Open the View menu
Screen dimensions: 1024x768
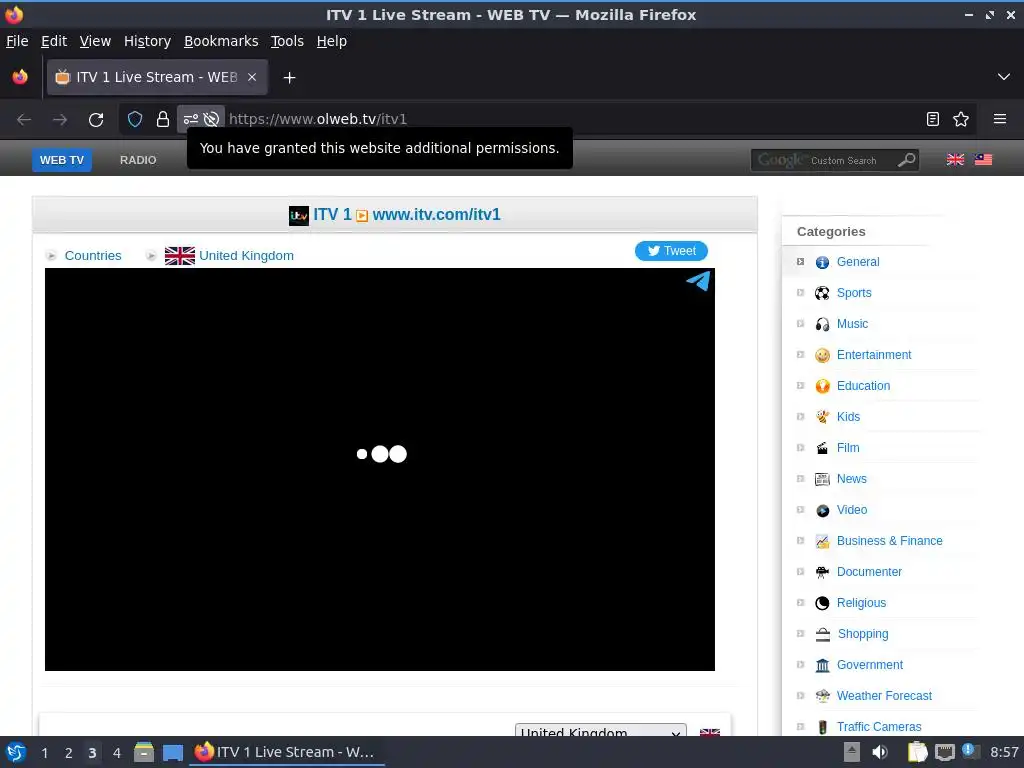[95, 41]
